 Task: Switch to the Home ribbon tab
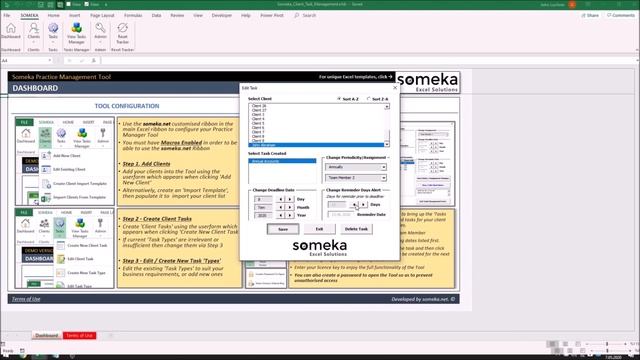53,15
